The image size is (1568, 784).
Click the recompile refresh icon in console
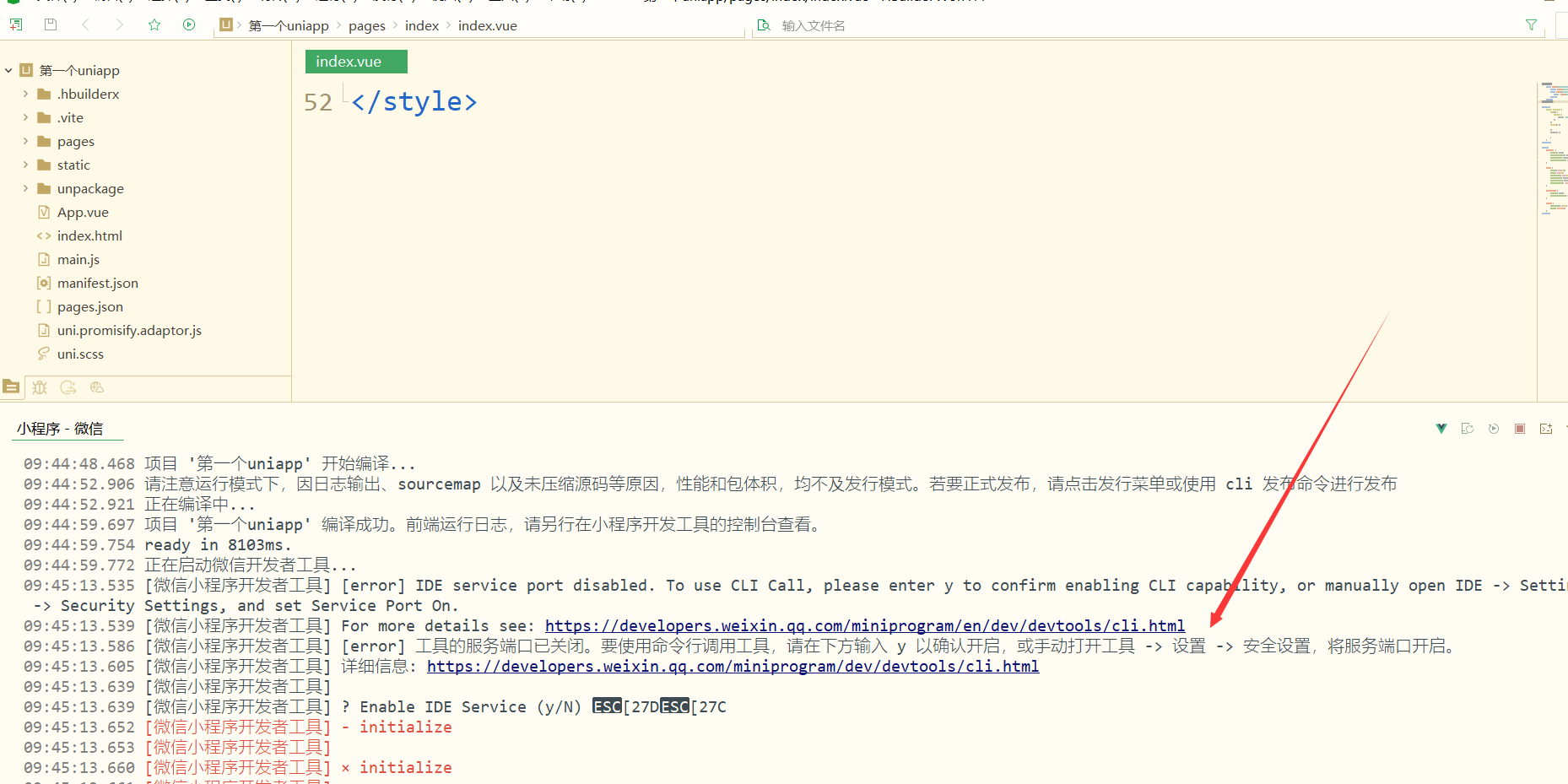coord(1468,429)
